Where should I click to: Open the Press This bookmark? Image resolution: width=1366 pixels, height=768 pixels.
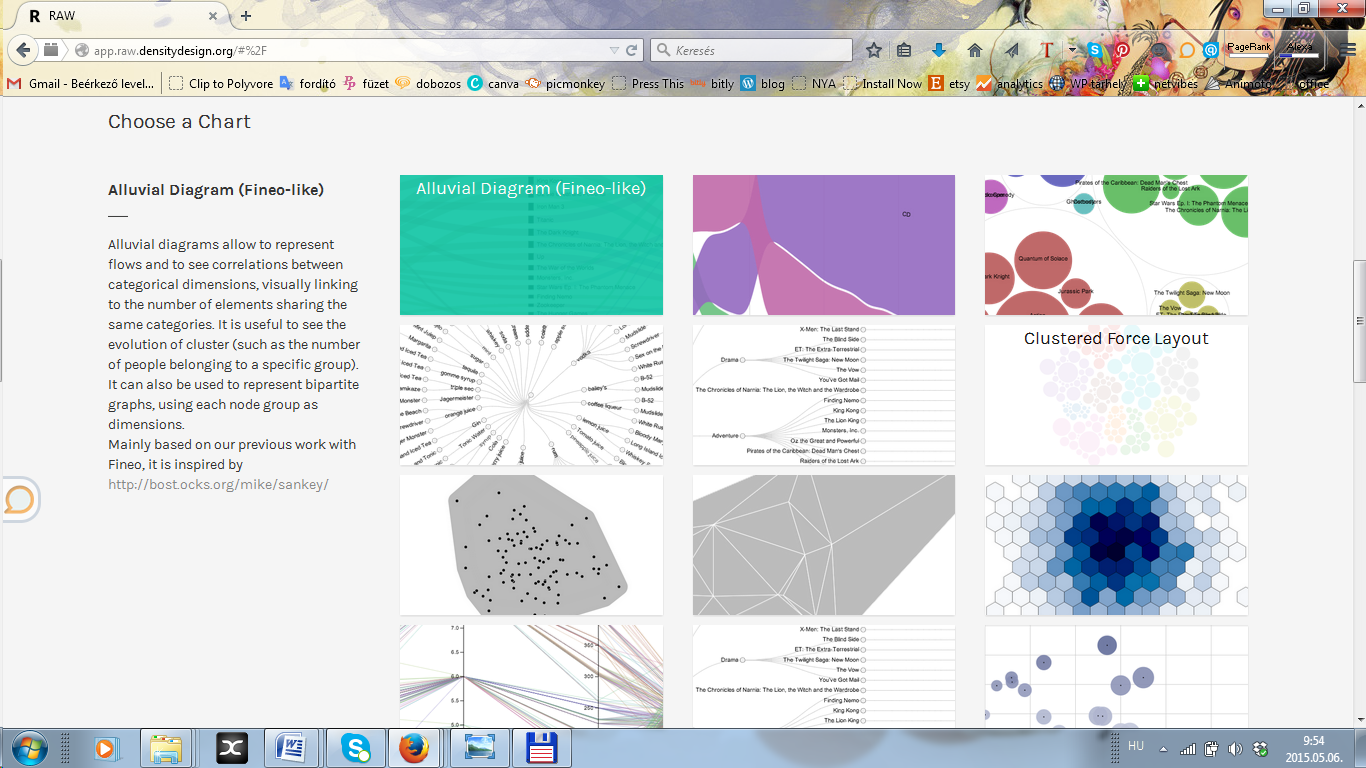[x=647, y=84]
